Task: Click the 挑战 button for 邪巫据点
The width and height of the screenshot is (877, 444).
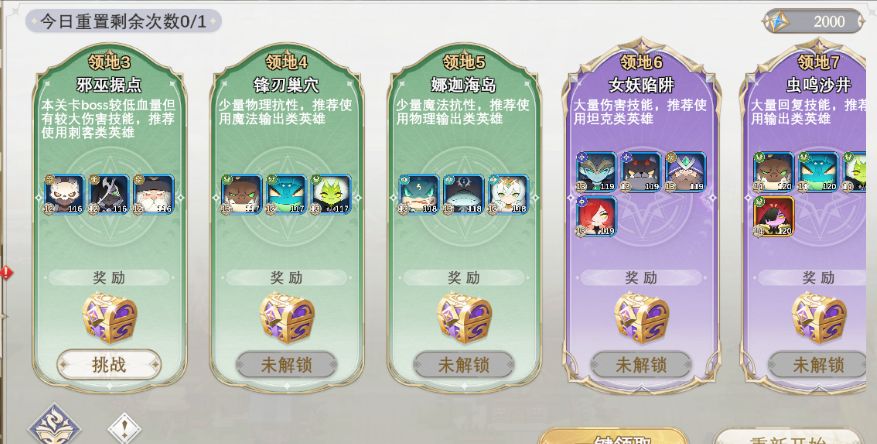Action: click(109, 365)
